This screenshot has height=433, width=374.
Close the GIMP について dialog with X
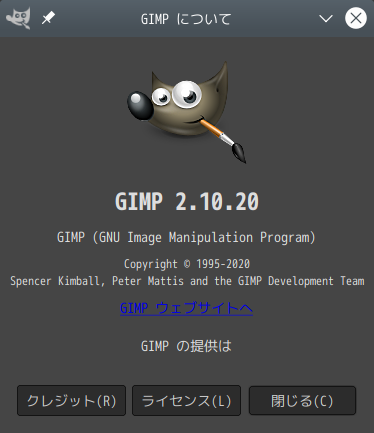[x=356, y=18]
